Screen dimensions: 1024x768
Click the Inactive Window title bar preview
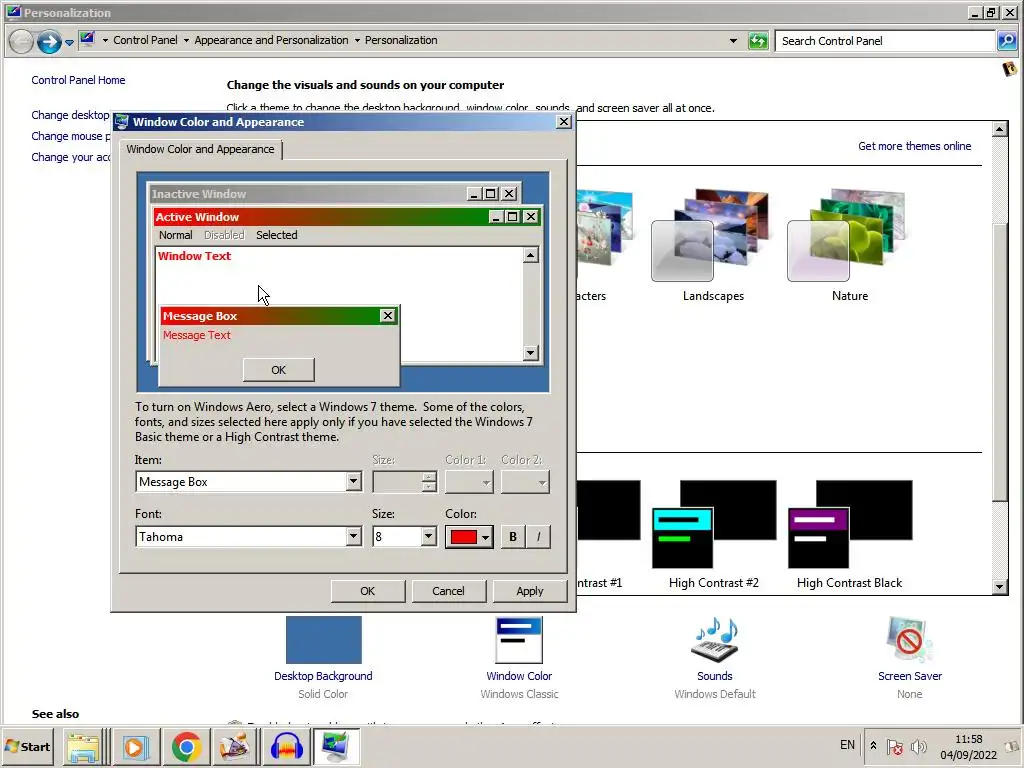[307, 194]
